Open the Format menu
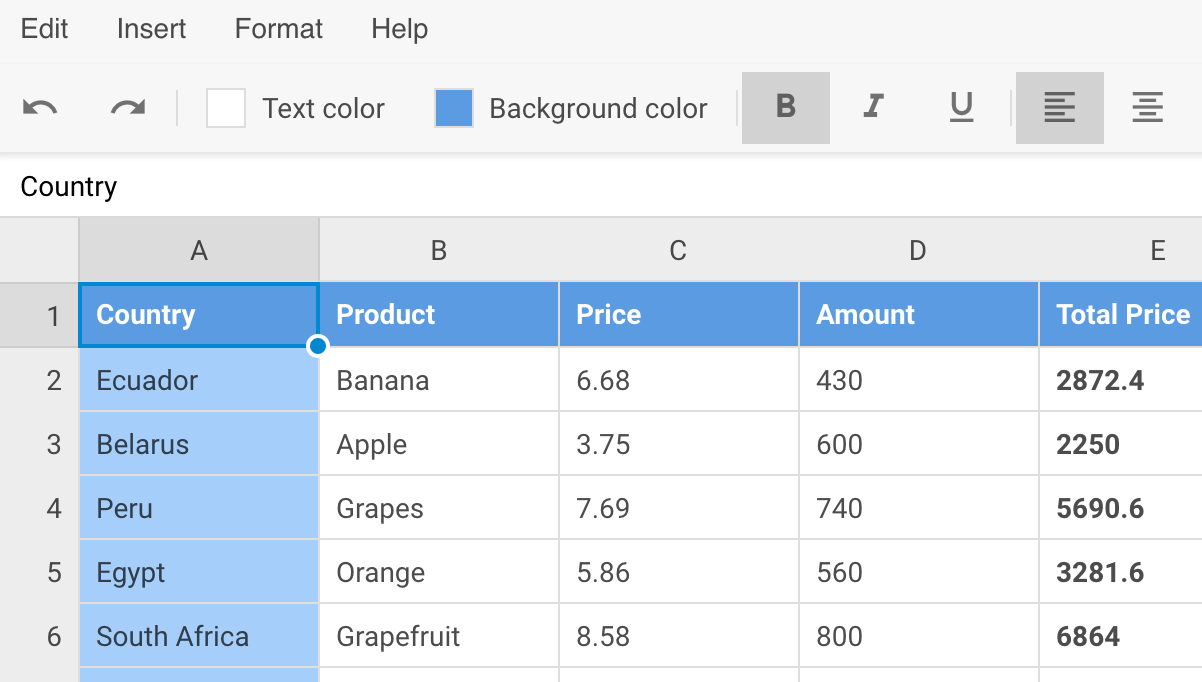 [x=278, y=29]
